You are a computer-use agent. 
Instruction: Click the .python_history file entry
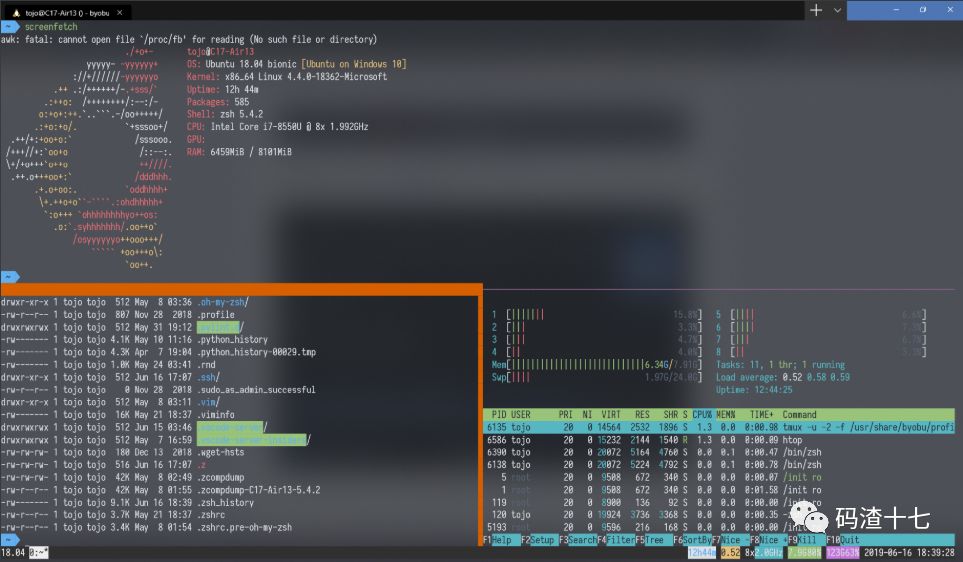[232, 339]
